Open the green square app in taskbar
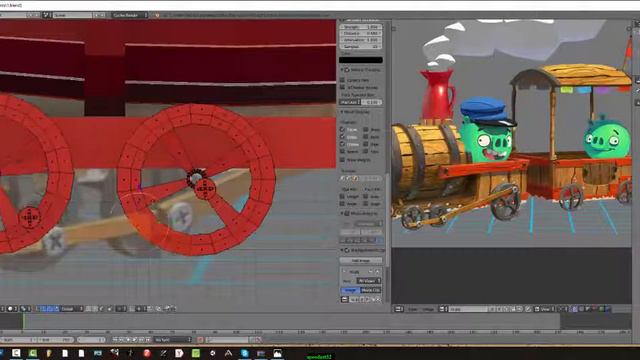 [x=196, y=353]
